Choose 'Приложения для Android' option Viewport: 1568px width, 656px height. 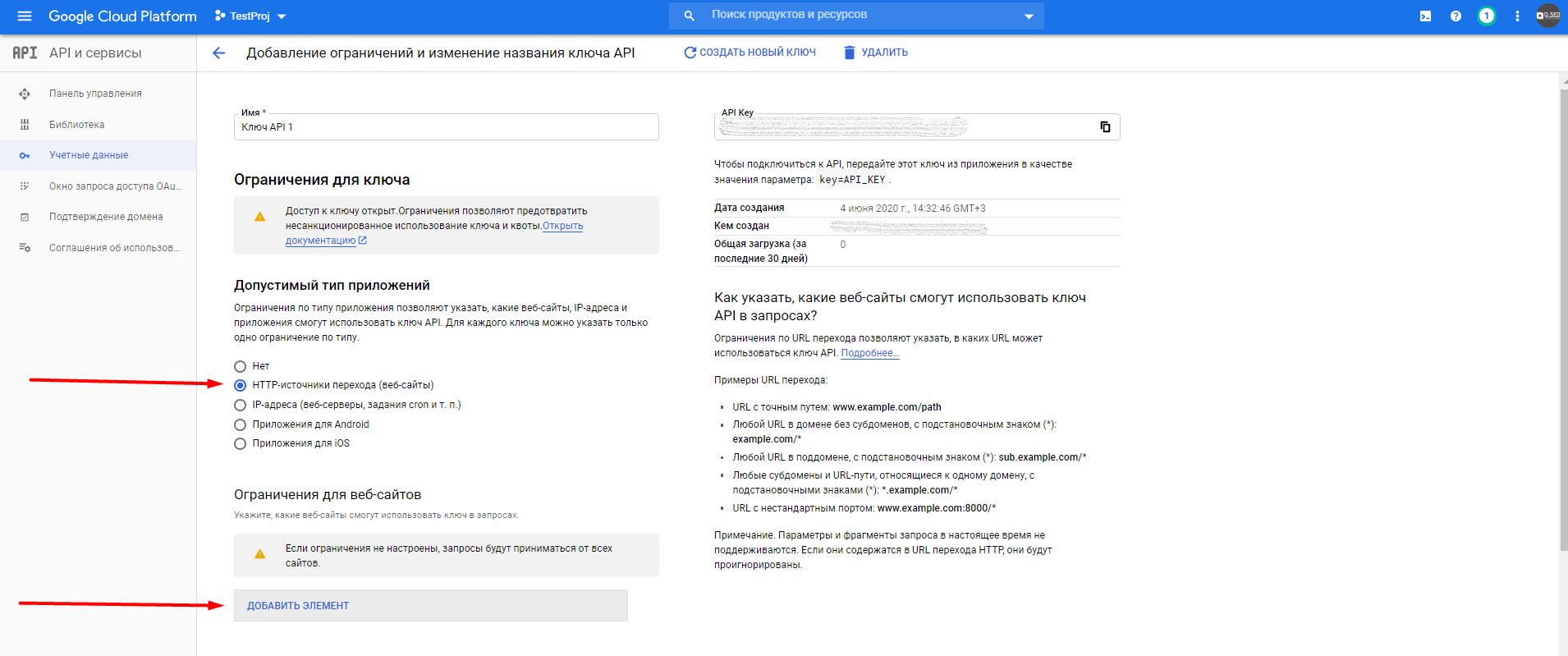click(x=241, y=424)
